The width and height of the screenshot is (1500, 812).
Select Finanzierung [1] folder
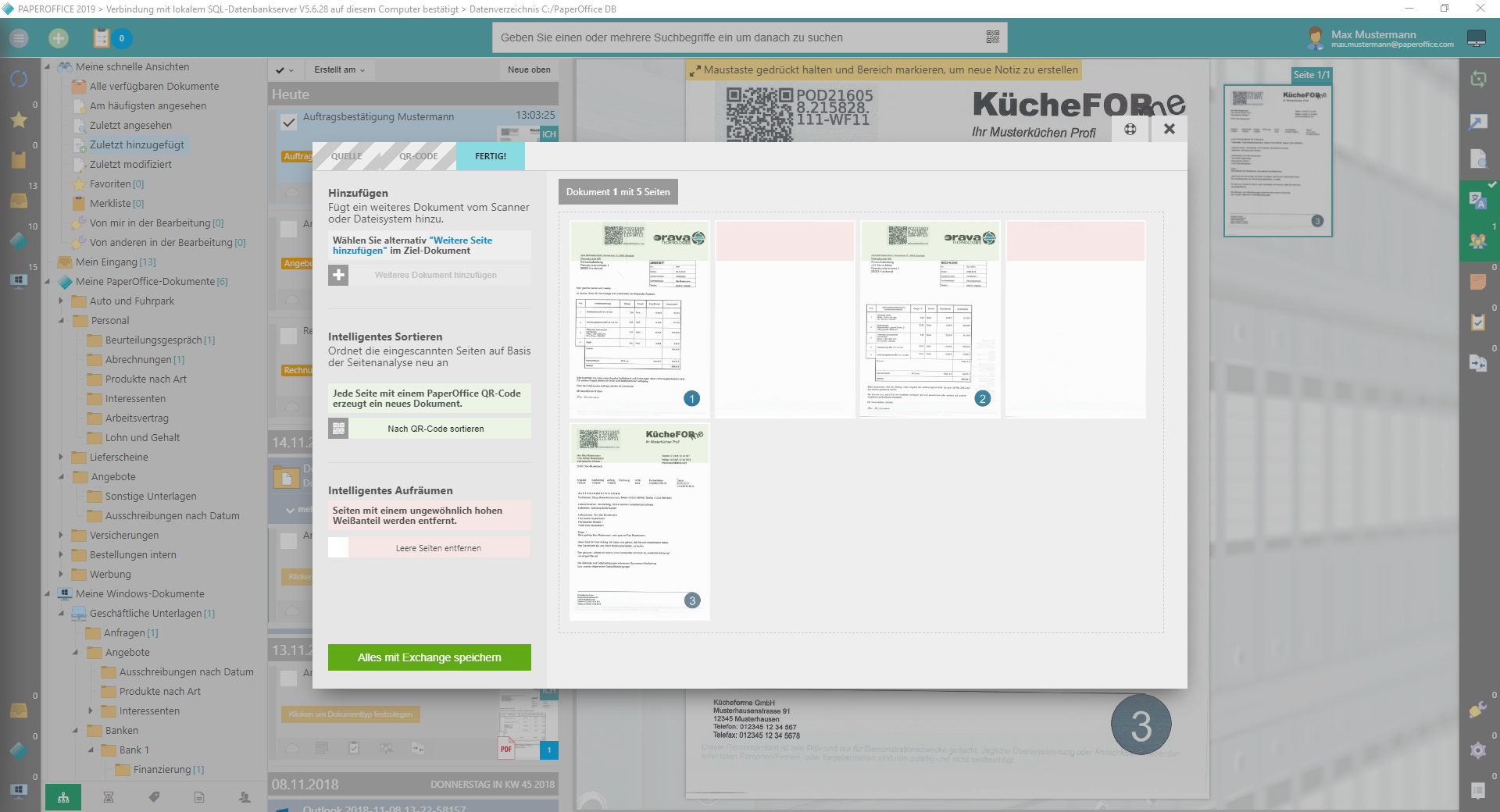pos(169,769)
